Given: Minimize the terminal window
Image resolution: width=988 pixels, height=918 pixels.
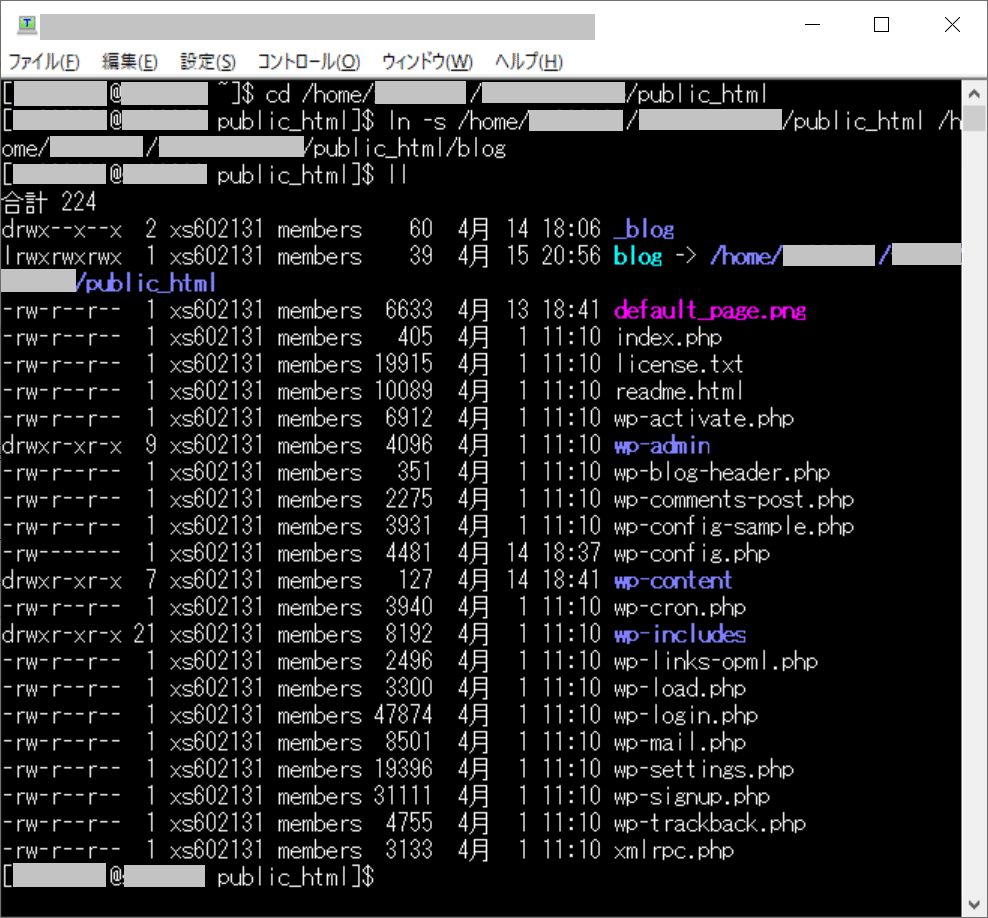Looking at the screenshot, I should click(x=813, y=25).
